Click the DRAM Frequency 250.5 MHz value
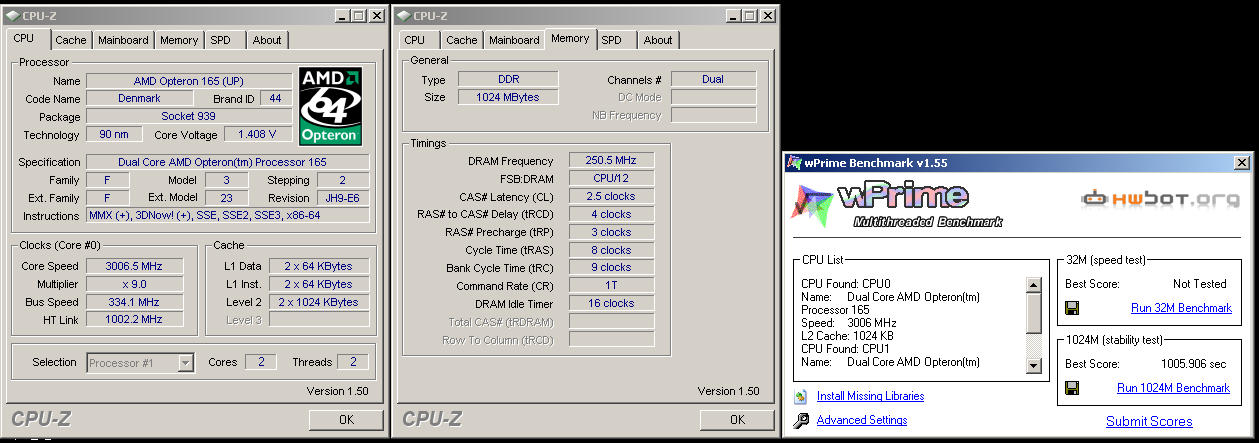1259x443 pixels. click(611, 160)
